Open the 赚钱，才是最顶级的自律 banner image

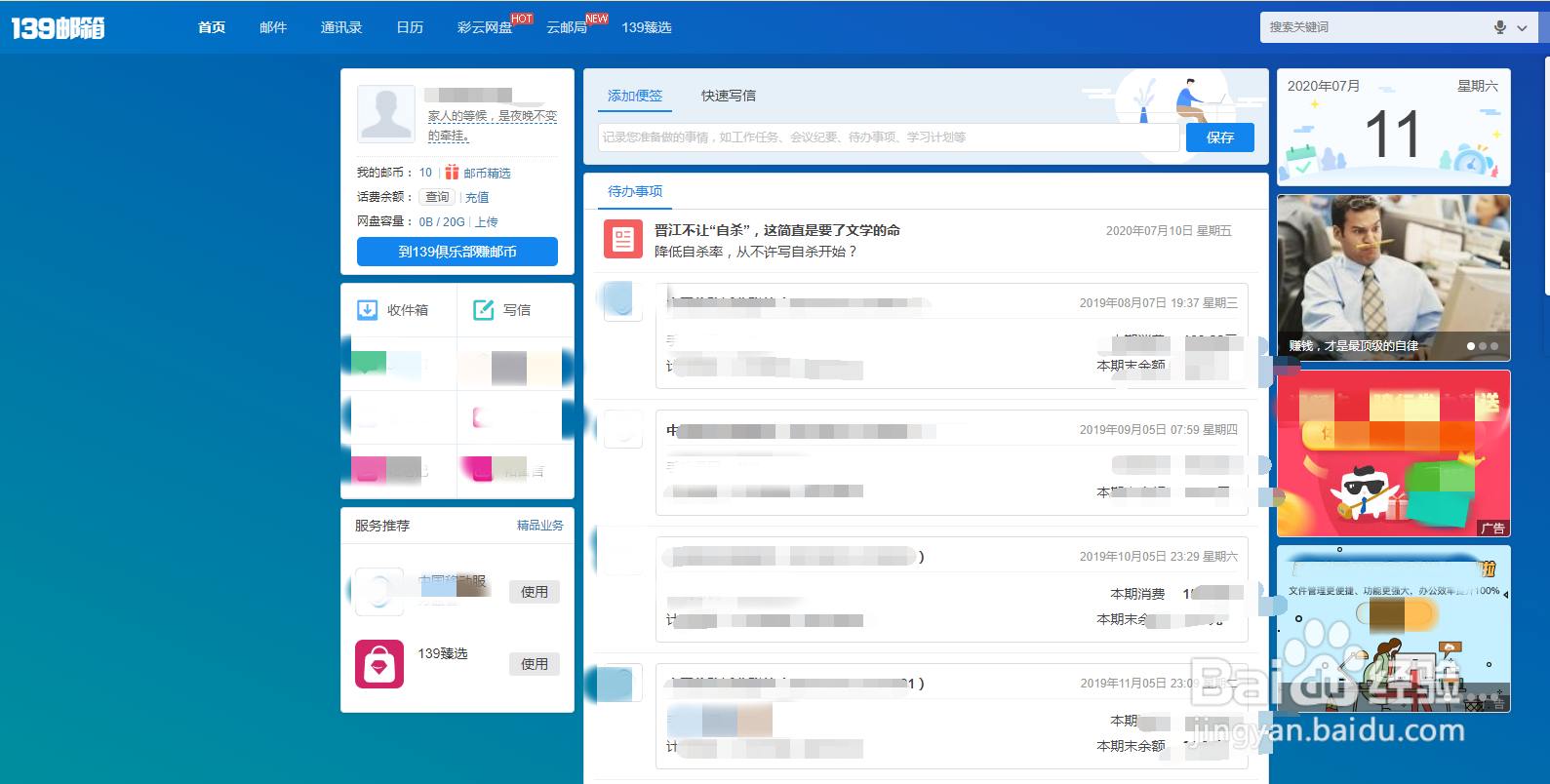(1394, 278)
